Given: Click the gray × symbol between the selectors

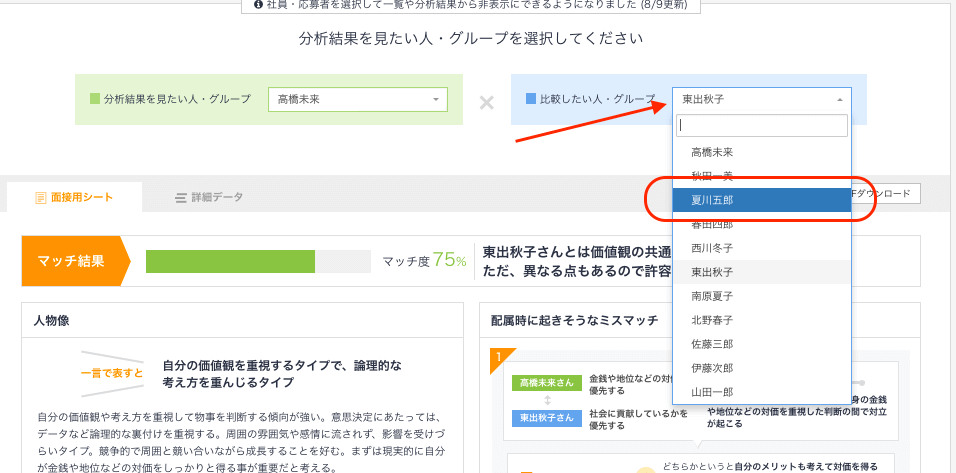Looking at the screenshot, I should pyautogui.click(x=486, y=102).
